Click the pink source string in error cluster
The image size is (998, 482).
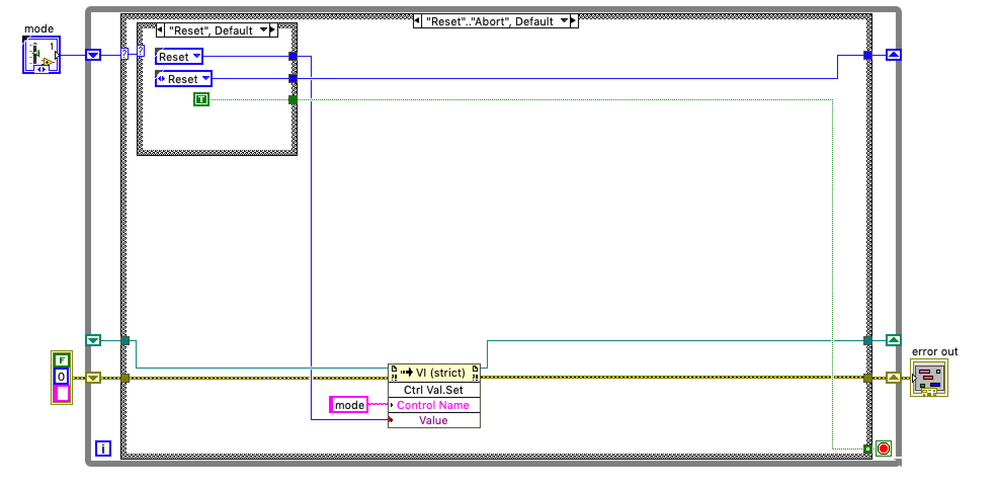62,394
